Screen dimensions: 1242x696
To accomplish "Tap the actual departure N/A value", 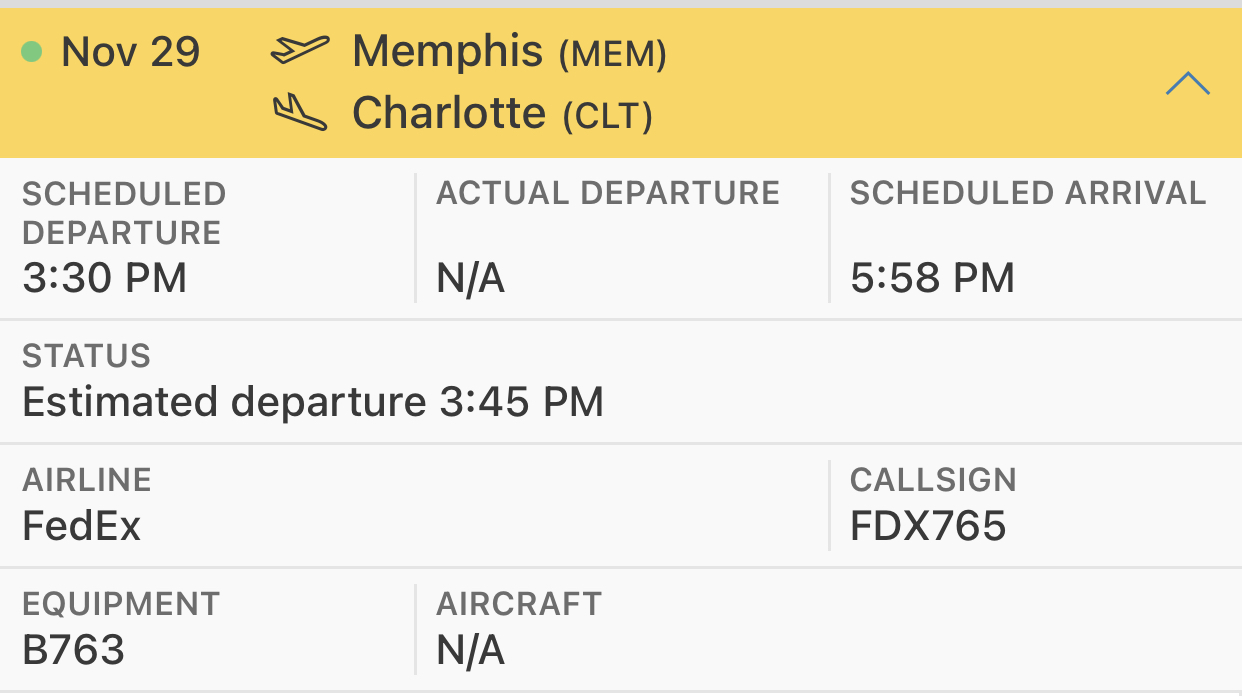I will 470,278.
